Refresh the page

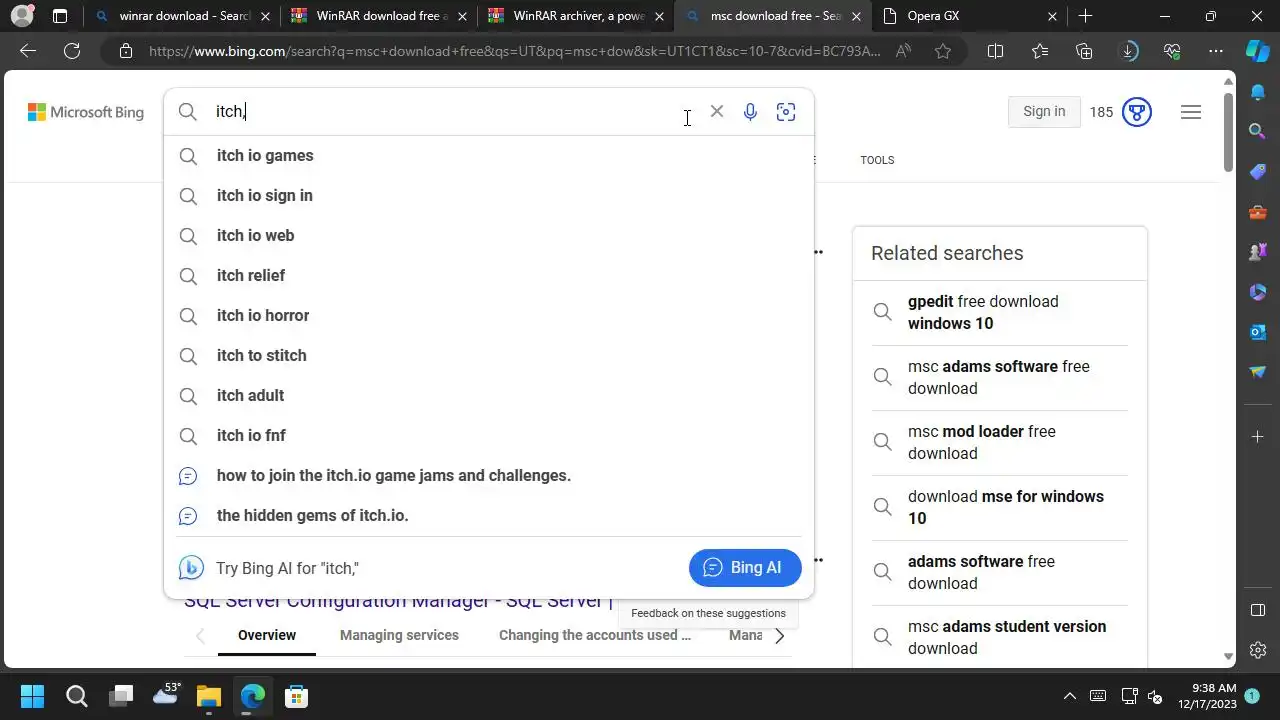click(72, 51)
